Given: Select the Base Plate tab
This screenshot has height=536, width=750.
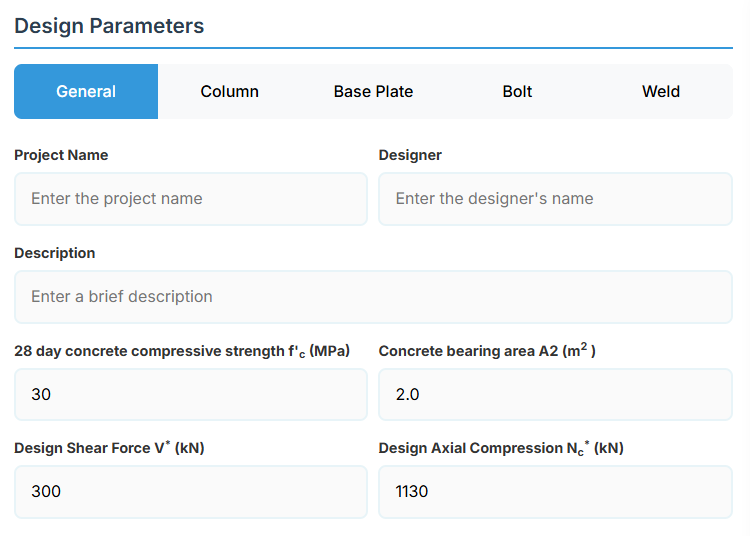Looking at the screenshot, I should pyautogui.click(x=373, y=92).
